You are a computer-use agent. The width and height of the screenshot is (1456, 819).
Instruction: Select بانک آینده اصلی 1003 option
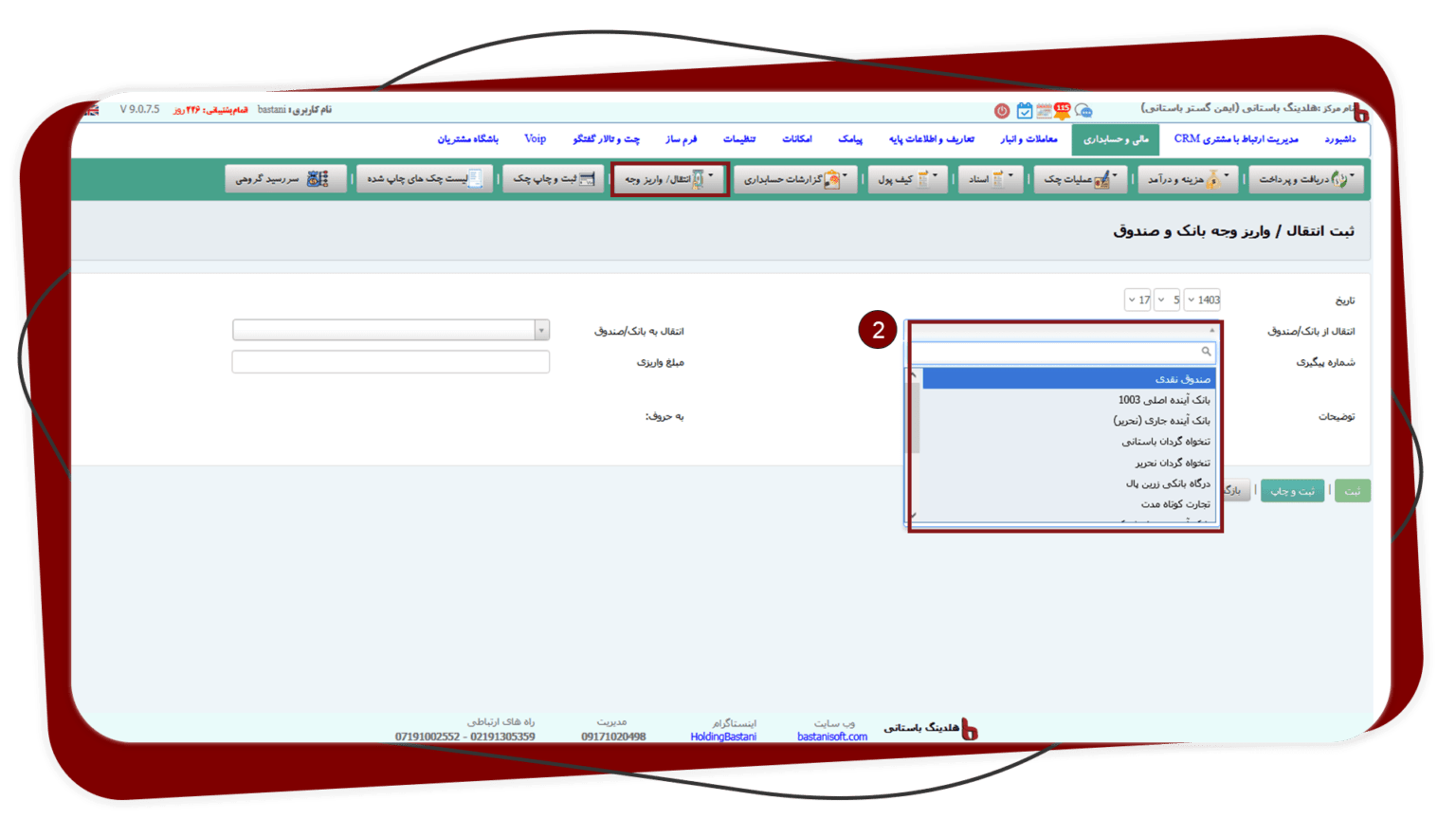tap(1068, 400)
